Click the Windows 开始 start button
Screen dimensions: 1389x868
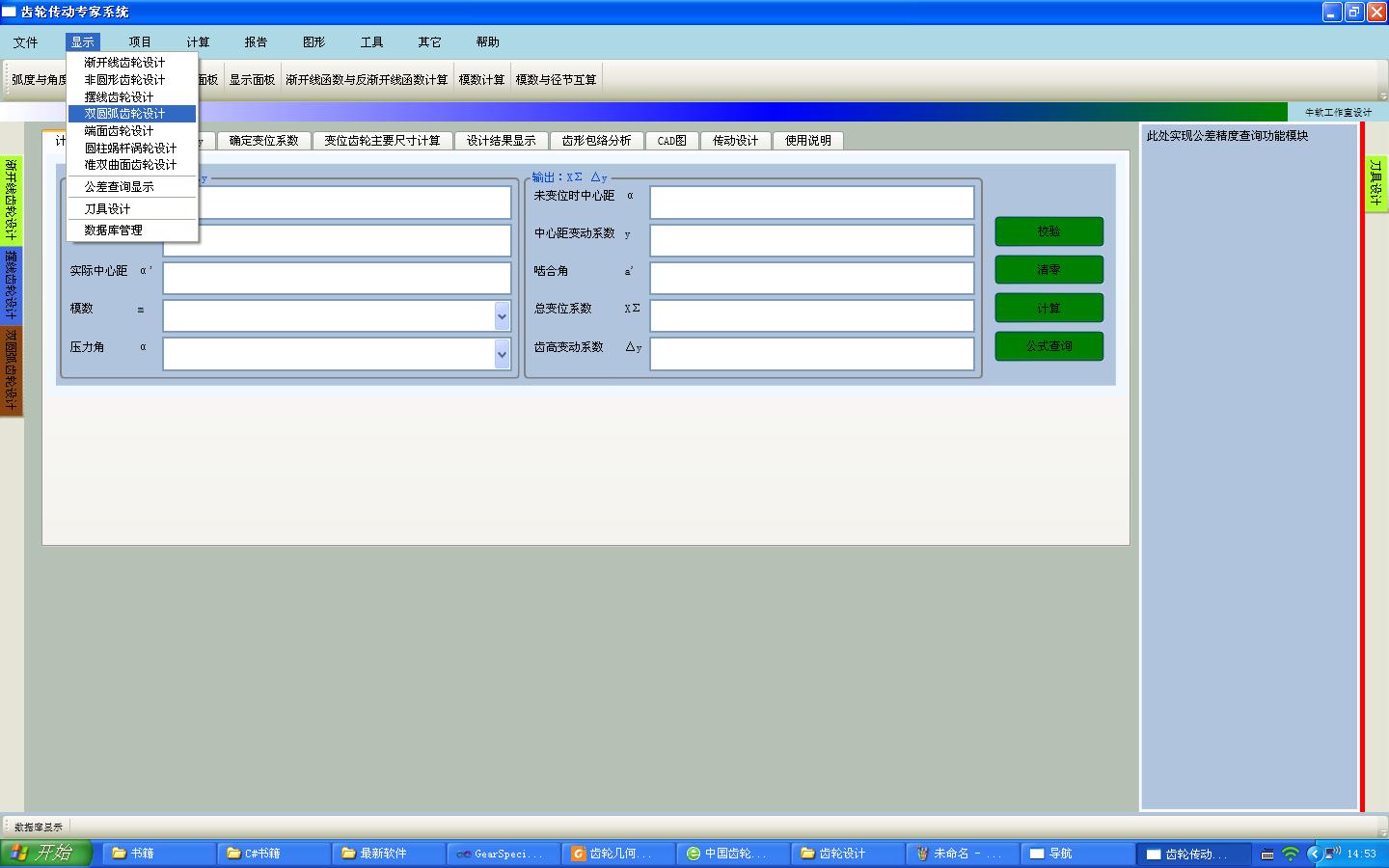pyautogui.click(x=46, y=853)
